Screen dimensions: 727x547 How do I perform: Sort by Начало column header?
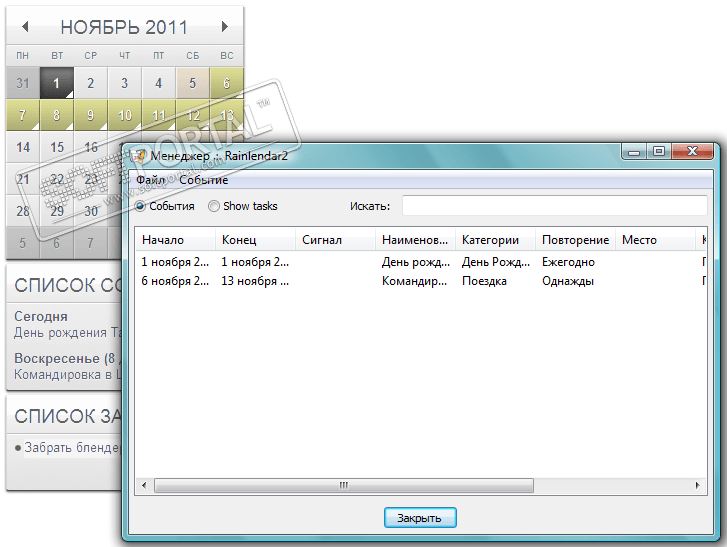click(x=175, y=240)
